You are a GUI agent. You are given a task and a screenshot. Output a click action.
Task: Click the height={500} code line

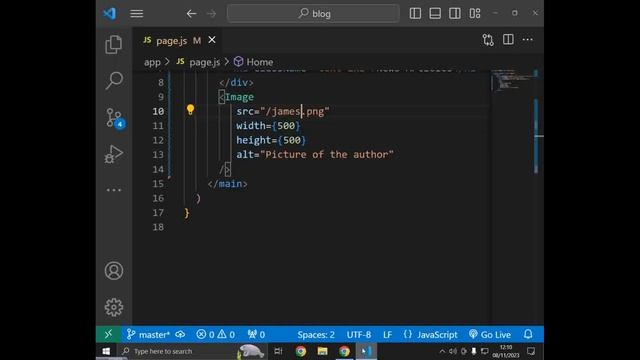tap(271, 140)
